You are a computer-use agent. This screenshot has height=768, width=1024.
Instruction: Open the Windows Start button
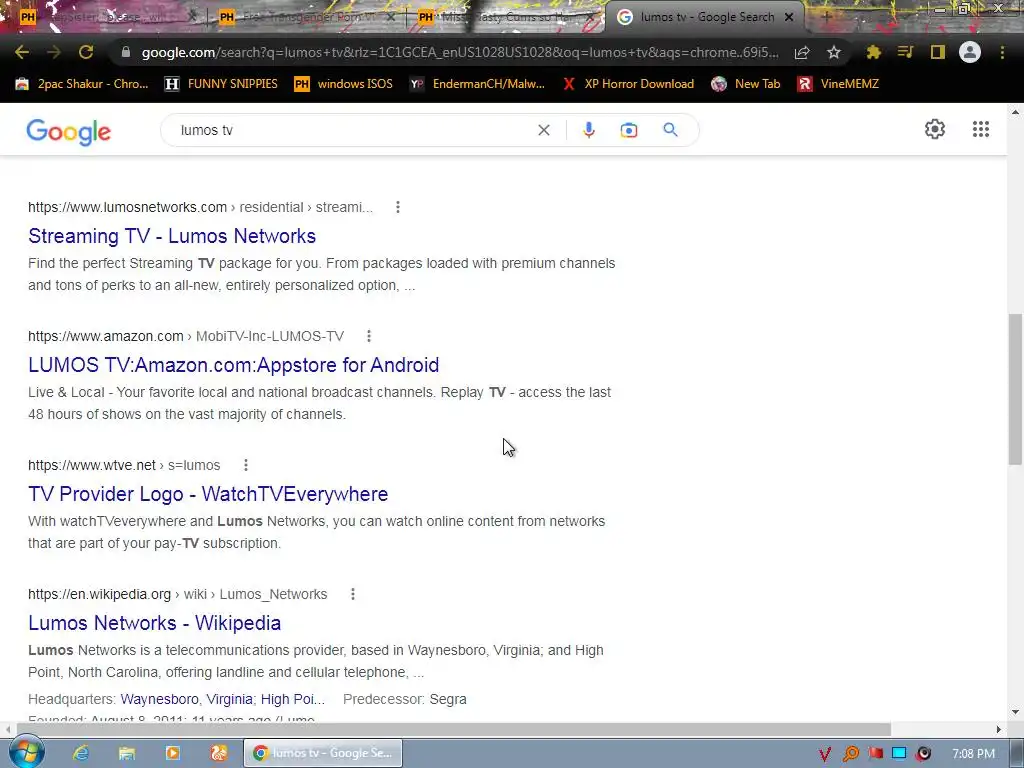tap(26, 752)
